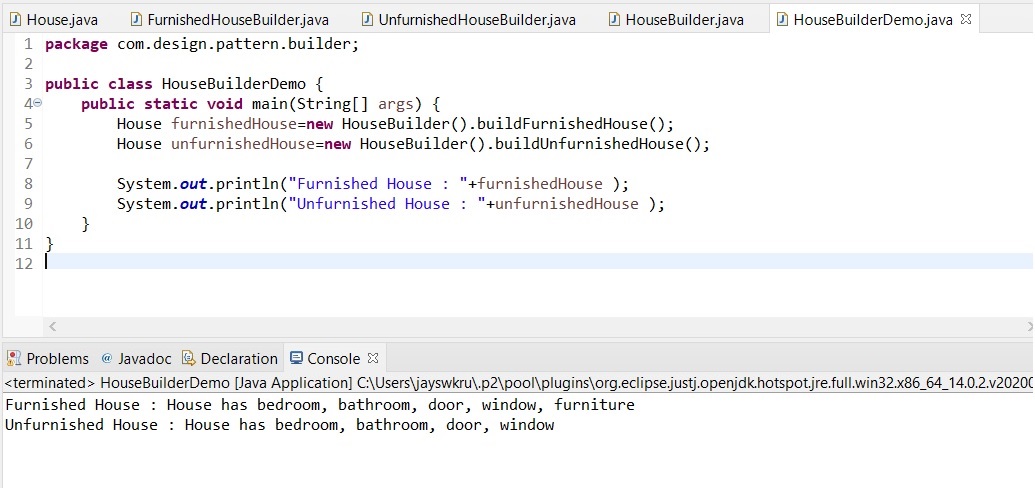Click the House.java file icon
The image size is (1035, 488).
tap(16, 19)
